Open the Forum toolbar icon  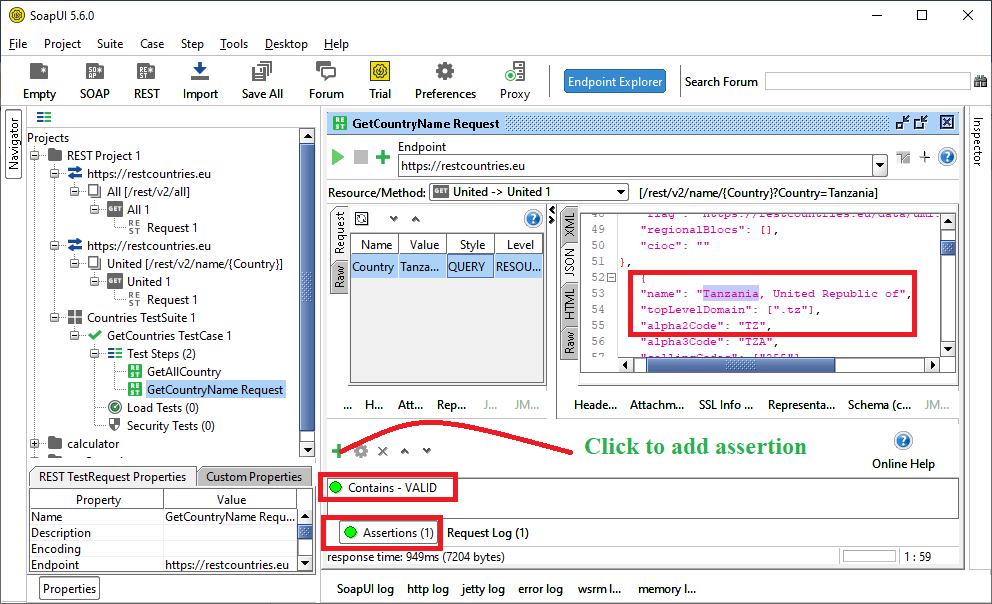(x=326, y=81)
